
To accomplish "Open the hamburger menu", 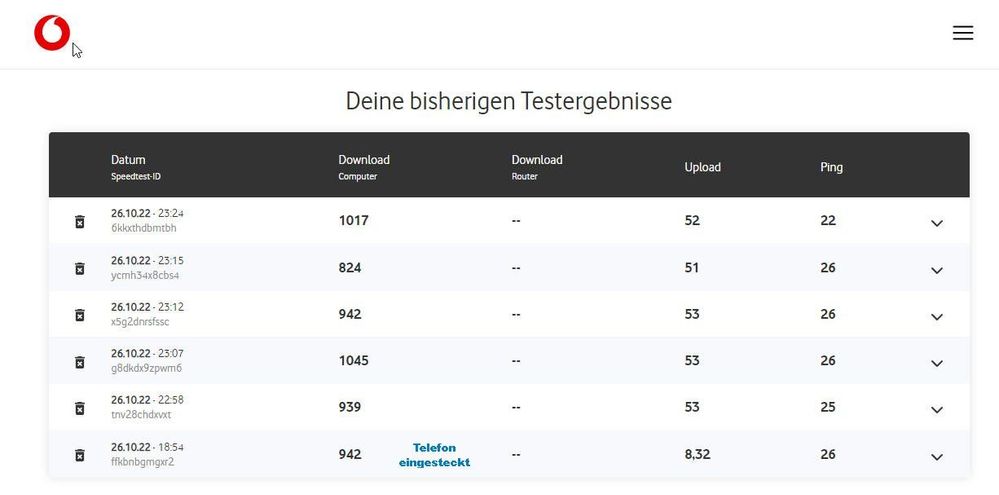I will pos(963,33).
